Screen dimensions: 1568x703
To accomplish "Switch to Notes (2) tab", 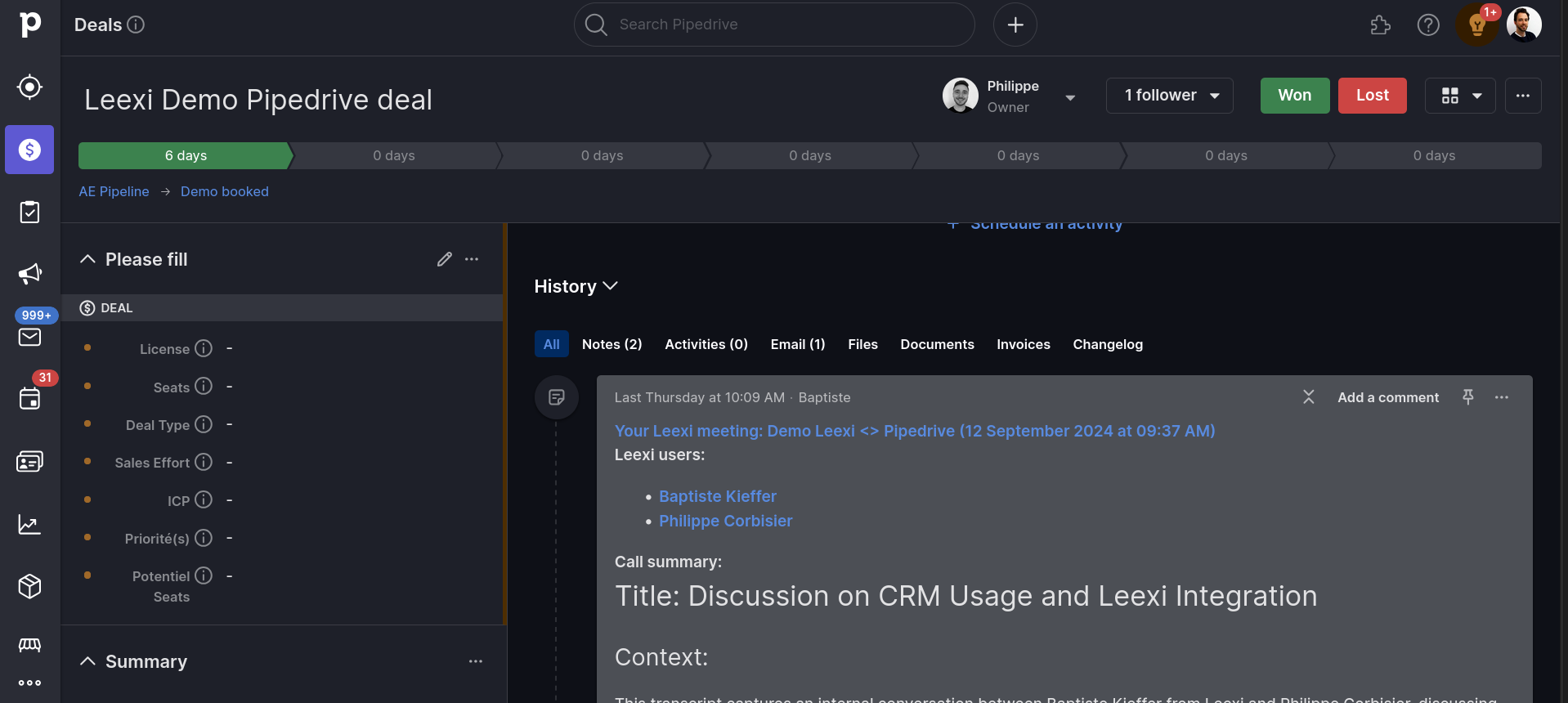I will 612,344.
